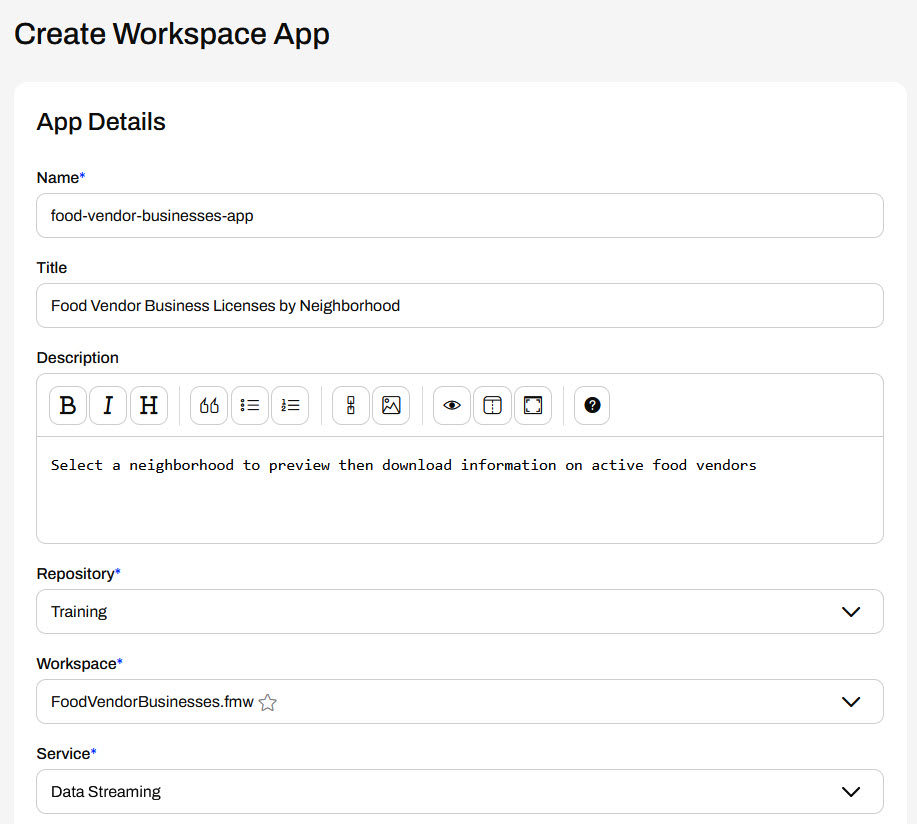The image size is (917, 824).
Task: Toggle description preview with eye icon
Action: coord(452,405)
